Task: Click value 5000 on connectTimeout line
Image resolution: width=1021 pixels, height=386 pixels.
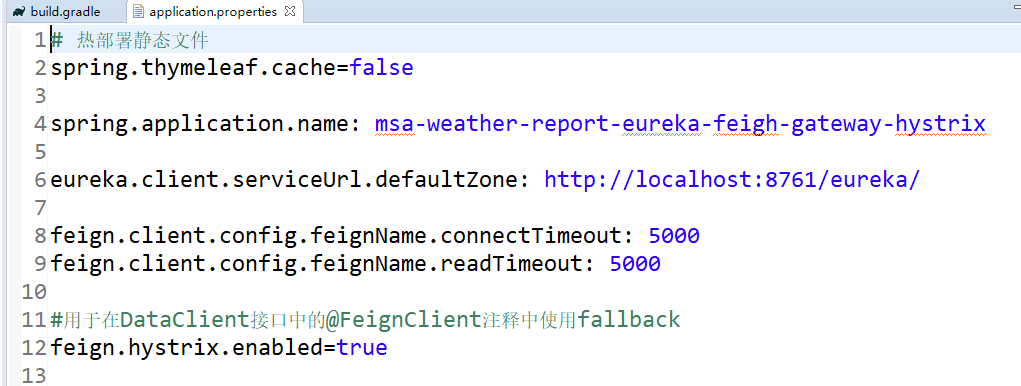Action: tap(674, 236)
